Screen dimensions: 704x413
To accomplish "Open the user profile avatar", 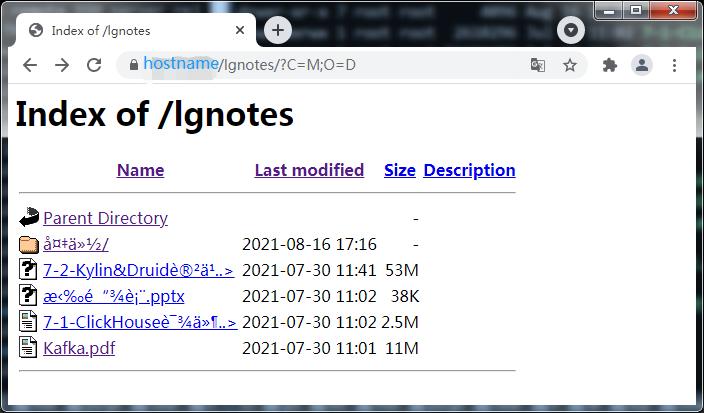I will 642,65.
